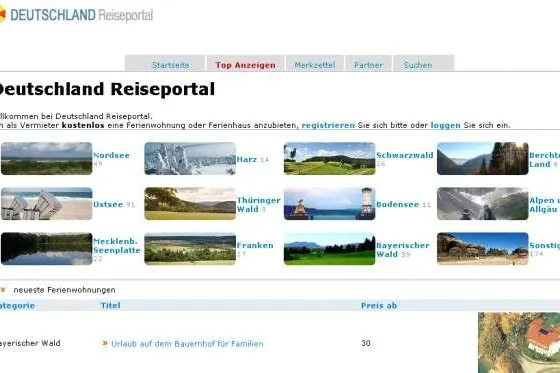The image size is (560, 373).
Task: Click the Deutschland Reiseportal logo
Action: pos(76,15)
